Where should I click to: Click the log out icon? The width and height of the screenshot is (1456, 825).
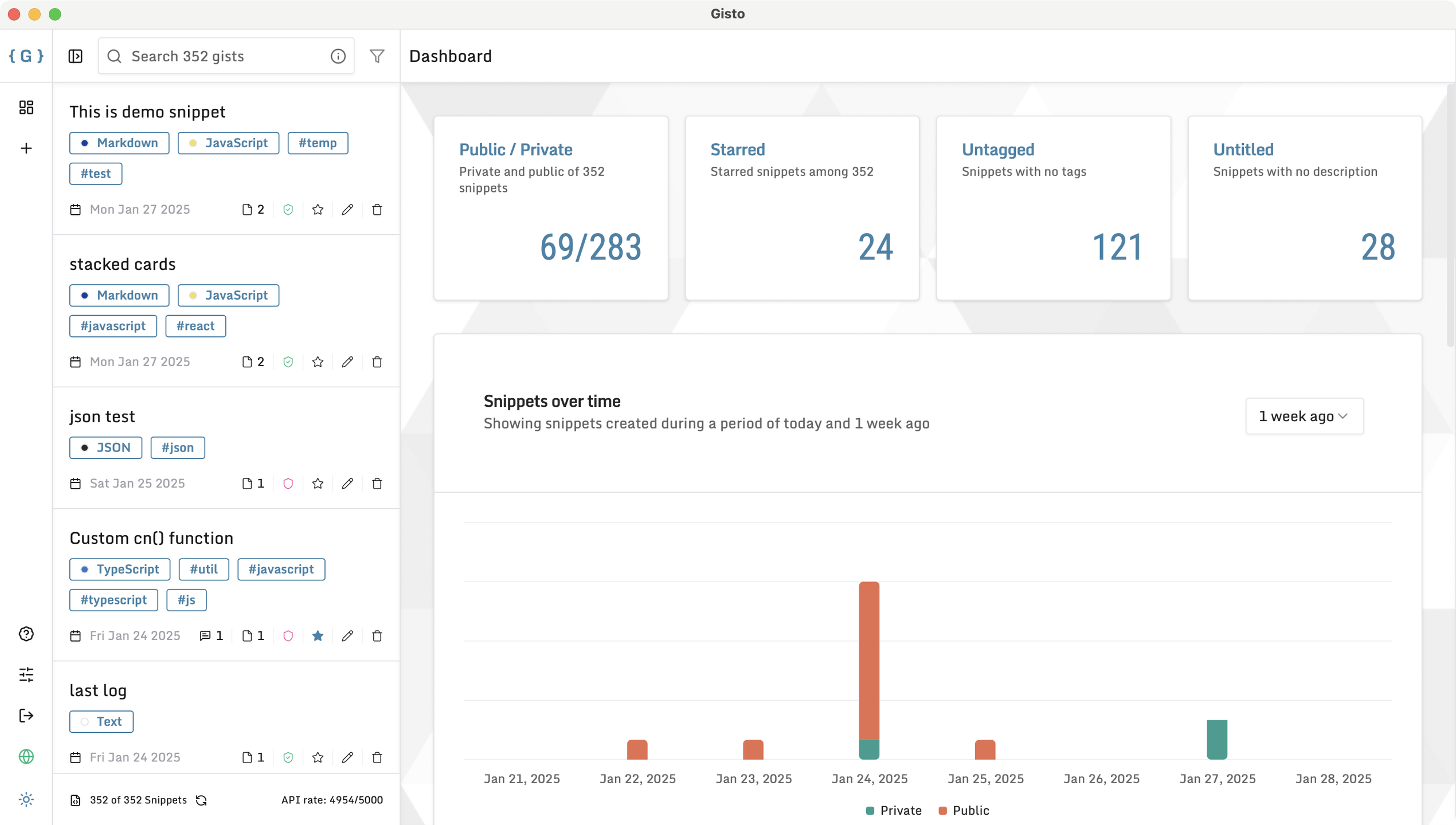pos(26,716)
